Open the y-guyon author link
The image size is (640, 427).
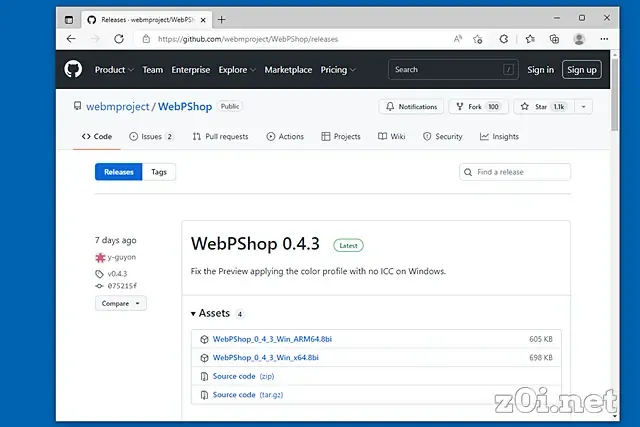(122, 257)
